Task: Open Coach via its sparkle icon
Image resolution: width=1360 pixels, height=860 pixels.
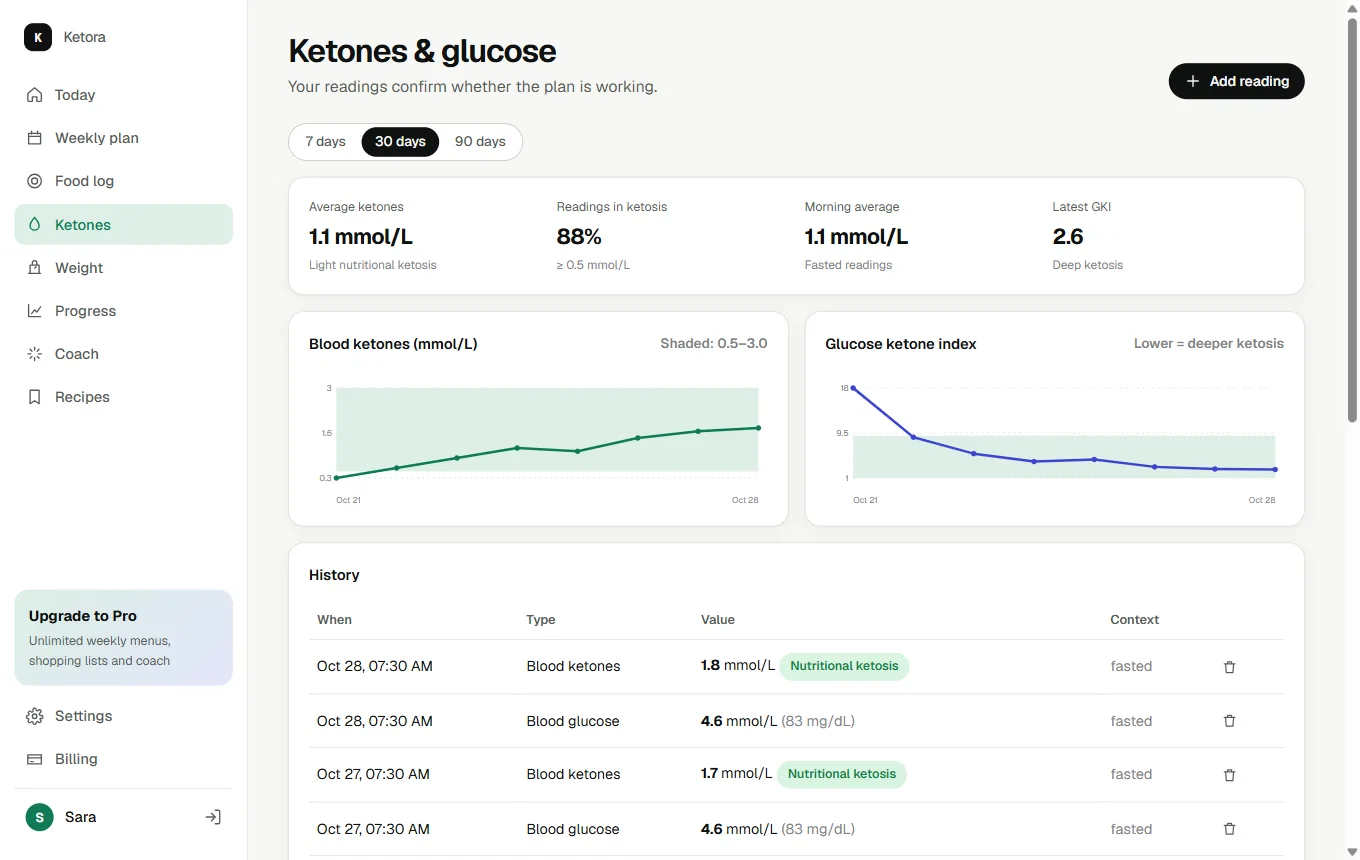Action: pyautogui.click(x=35, y=354)
